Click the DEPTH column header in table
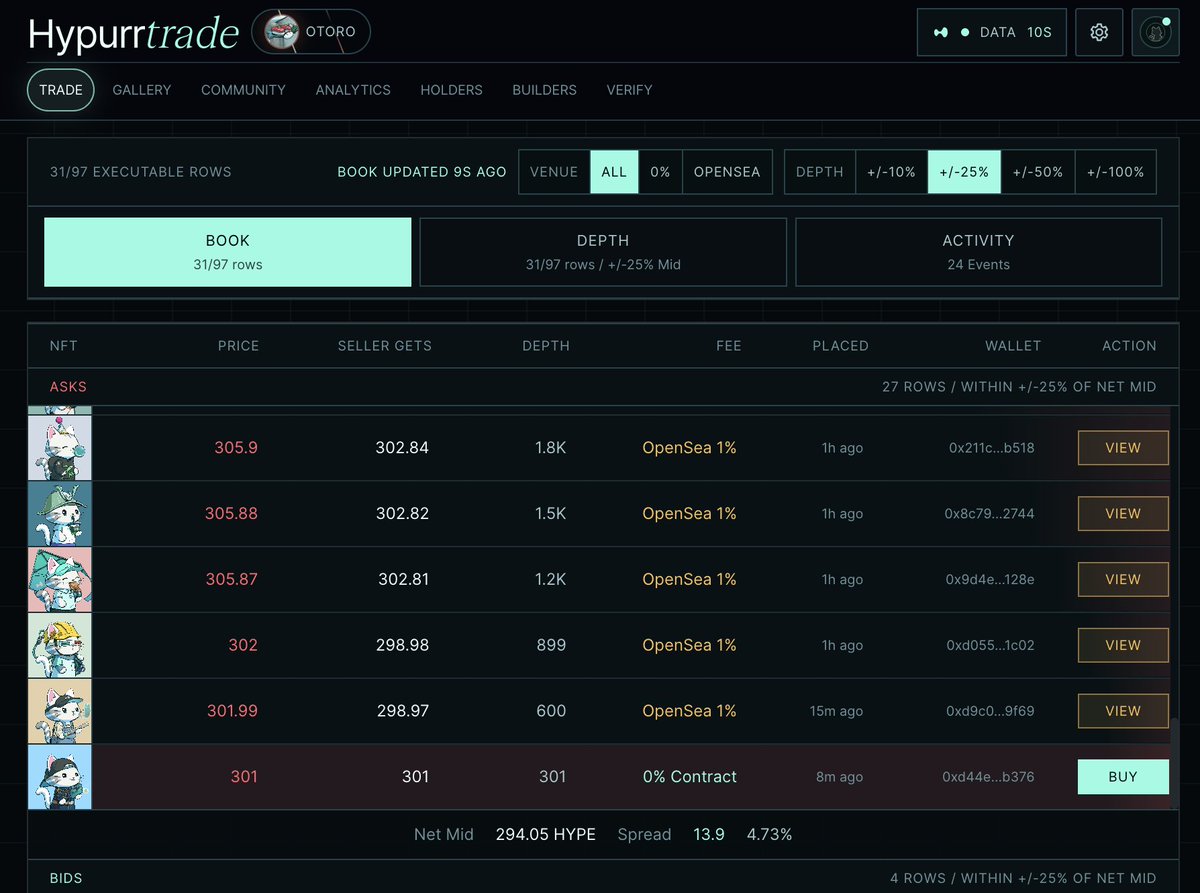 coord(546,346)
